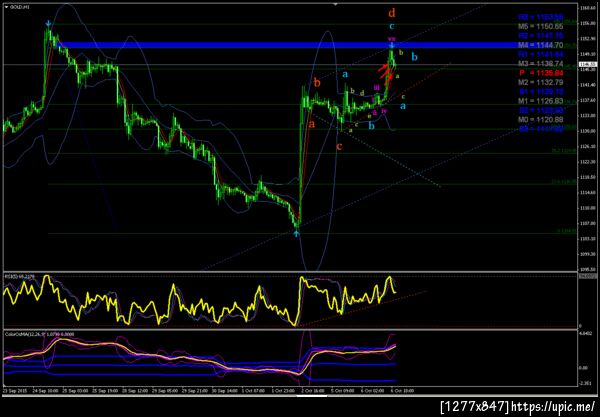Select the up arrow marking the 2 October low
The width and height of the screenshot is (600, 417).
(297, 233)
